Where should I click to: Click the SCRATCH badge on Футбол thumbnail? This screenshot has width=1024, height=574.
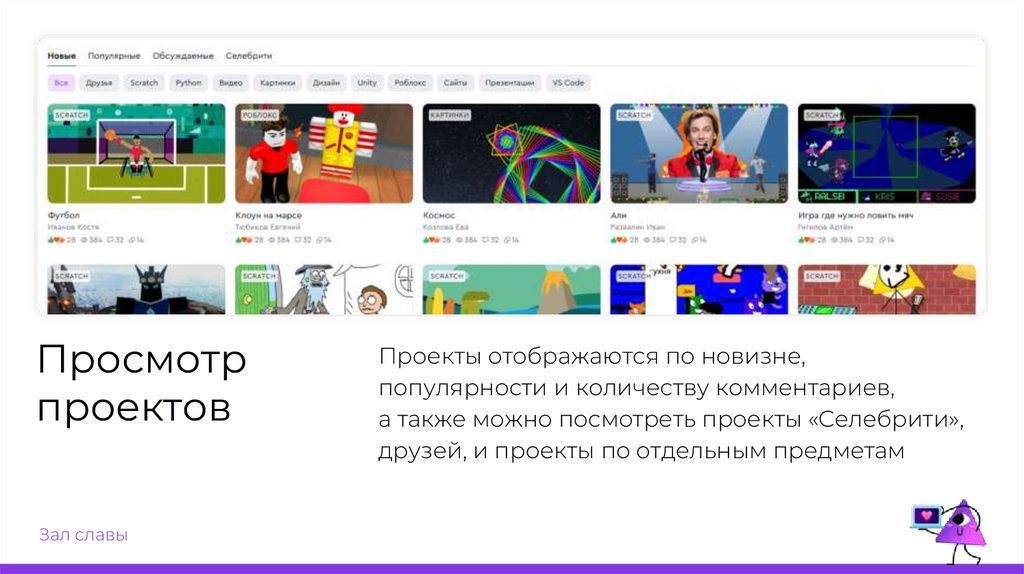71,115
